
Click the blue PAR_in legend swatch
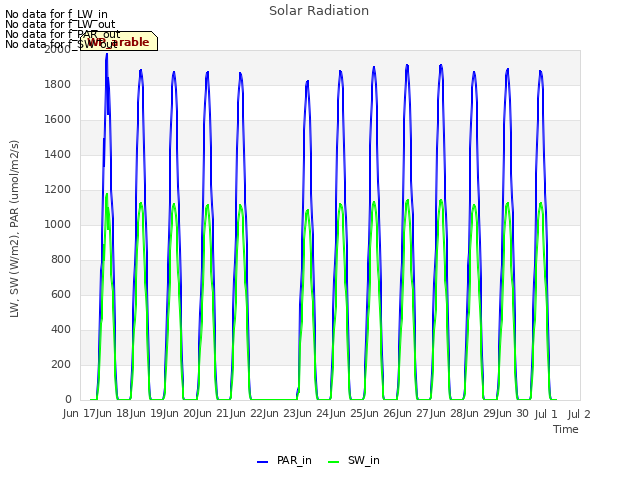pos(262,462)
